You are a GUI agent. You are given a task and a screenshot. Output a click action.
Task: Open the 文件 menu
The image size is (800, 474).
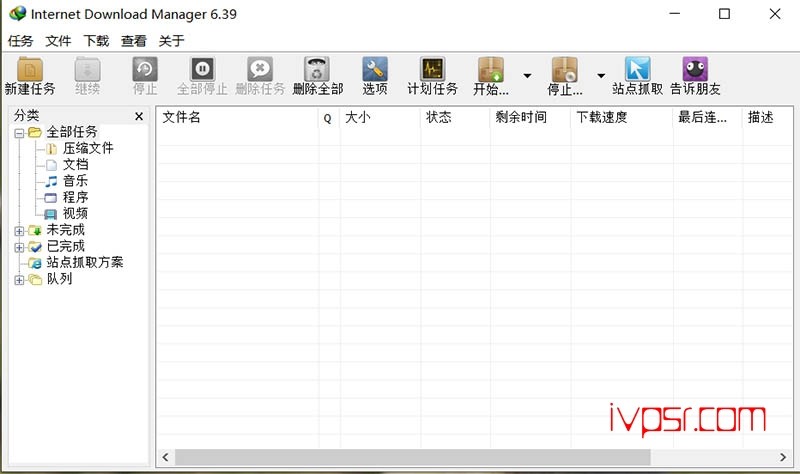coord(58,40)
